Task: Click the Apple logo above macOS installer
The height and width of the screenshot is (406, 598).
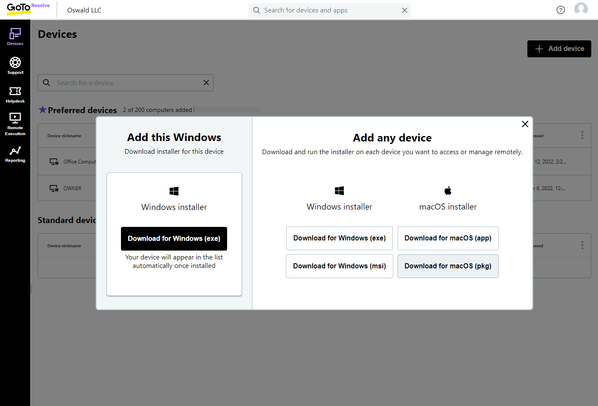Action: [448, 190]
